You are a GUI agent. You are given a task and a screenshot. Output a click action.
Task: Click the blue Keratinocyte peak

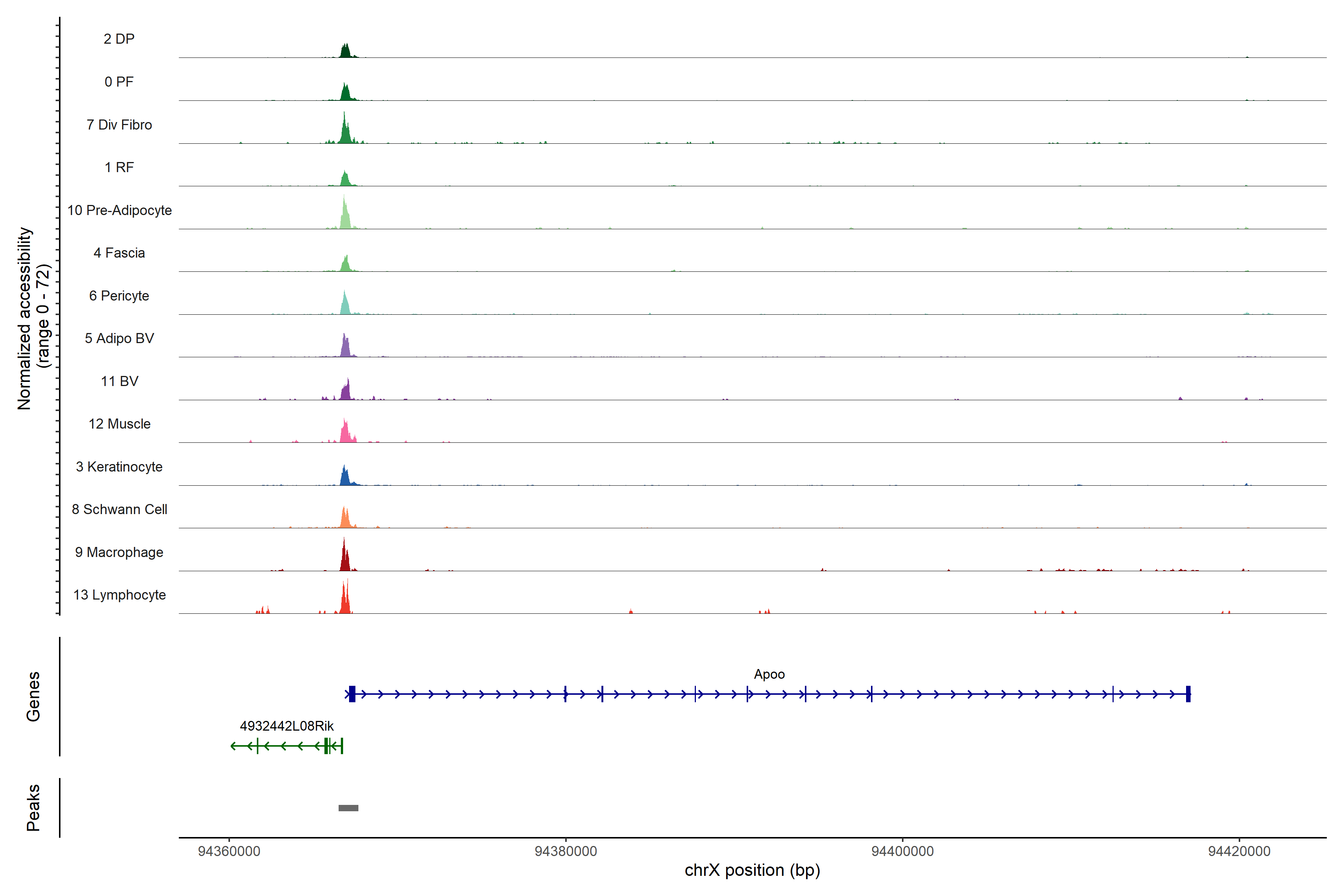345,477
